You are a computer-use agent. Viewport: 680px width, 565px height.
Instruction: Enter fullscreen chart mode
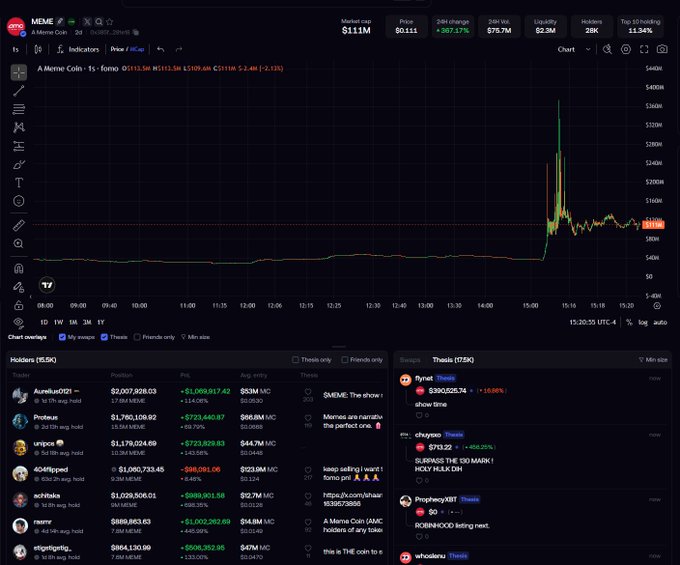(x=644, y=49)
